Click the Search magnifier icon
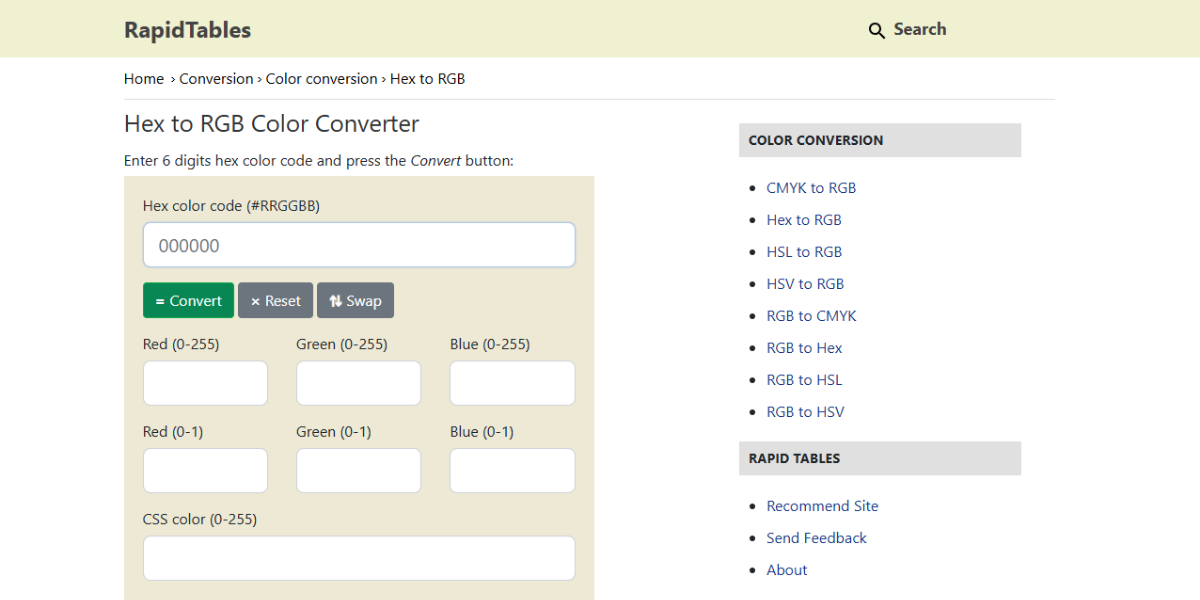 coord(877,31)
